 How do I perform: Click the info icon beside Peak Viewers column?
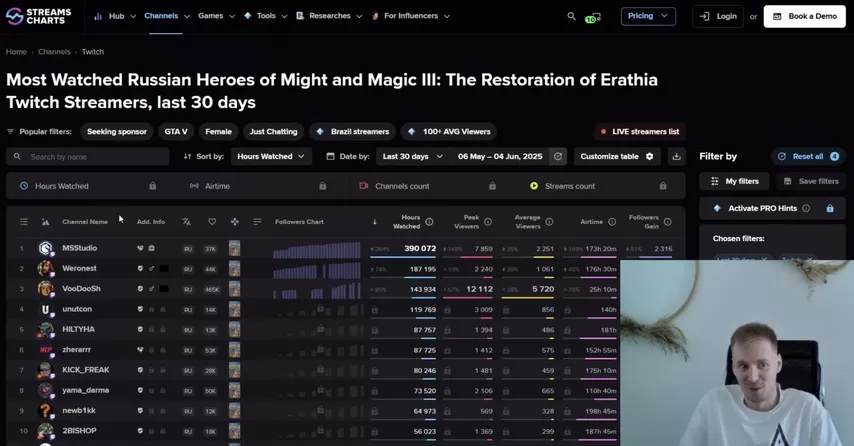pos(488,222)
